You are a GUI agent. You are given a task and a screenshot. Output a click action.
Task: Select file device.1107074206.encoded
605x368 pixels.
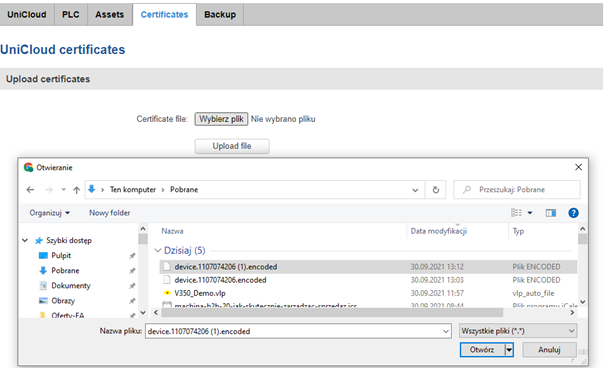[x=220, y=280]
